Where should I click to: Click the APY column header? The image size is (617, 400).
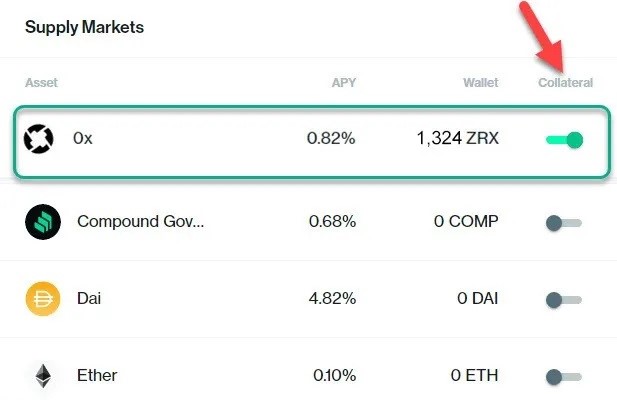[x=344, y=83]
